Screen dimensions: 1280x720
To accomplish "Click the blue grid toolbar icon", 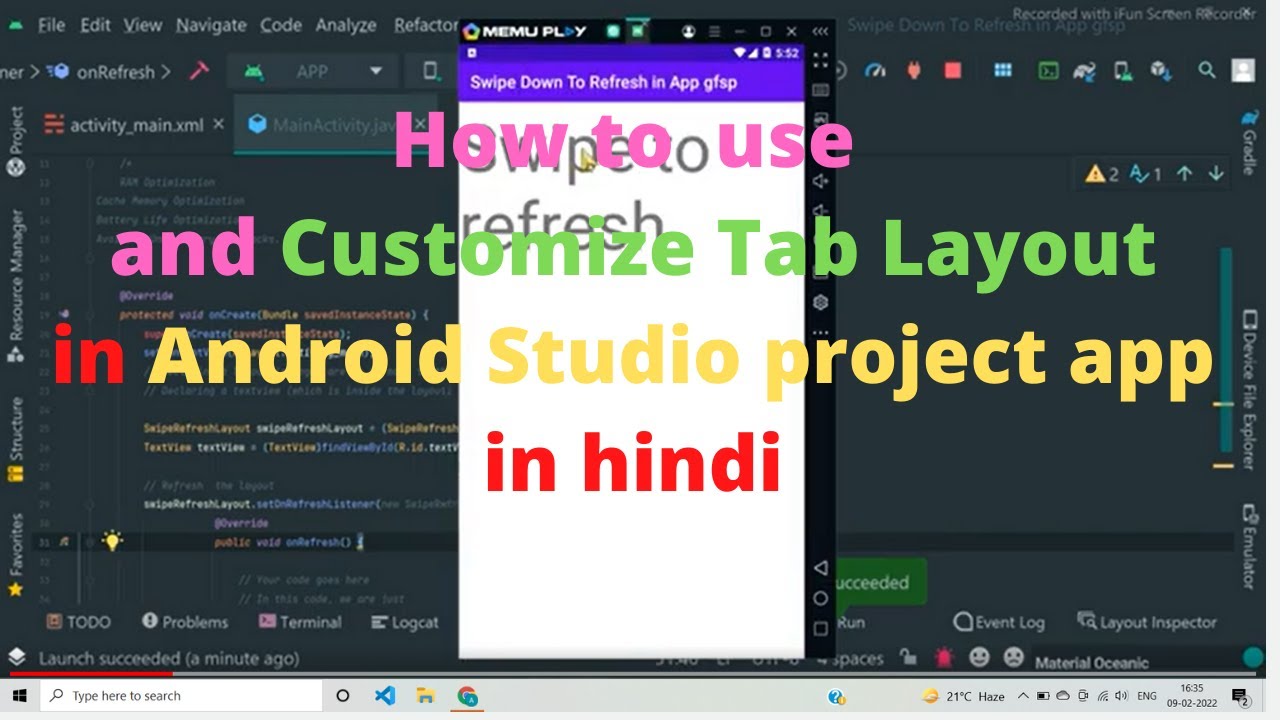I will coord(1003,70).
